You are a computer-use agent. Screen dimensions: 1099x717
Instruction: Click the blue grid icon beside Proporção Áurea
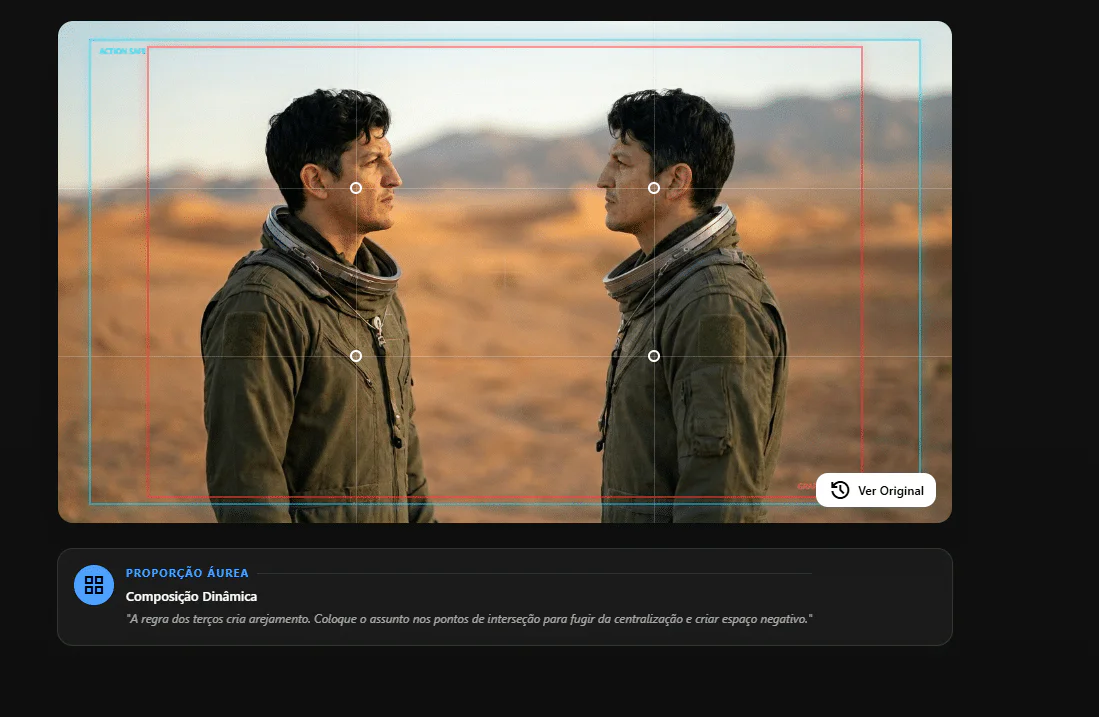(x=94, y=585)
